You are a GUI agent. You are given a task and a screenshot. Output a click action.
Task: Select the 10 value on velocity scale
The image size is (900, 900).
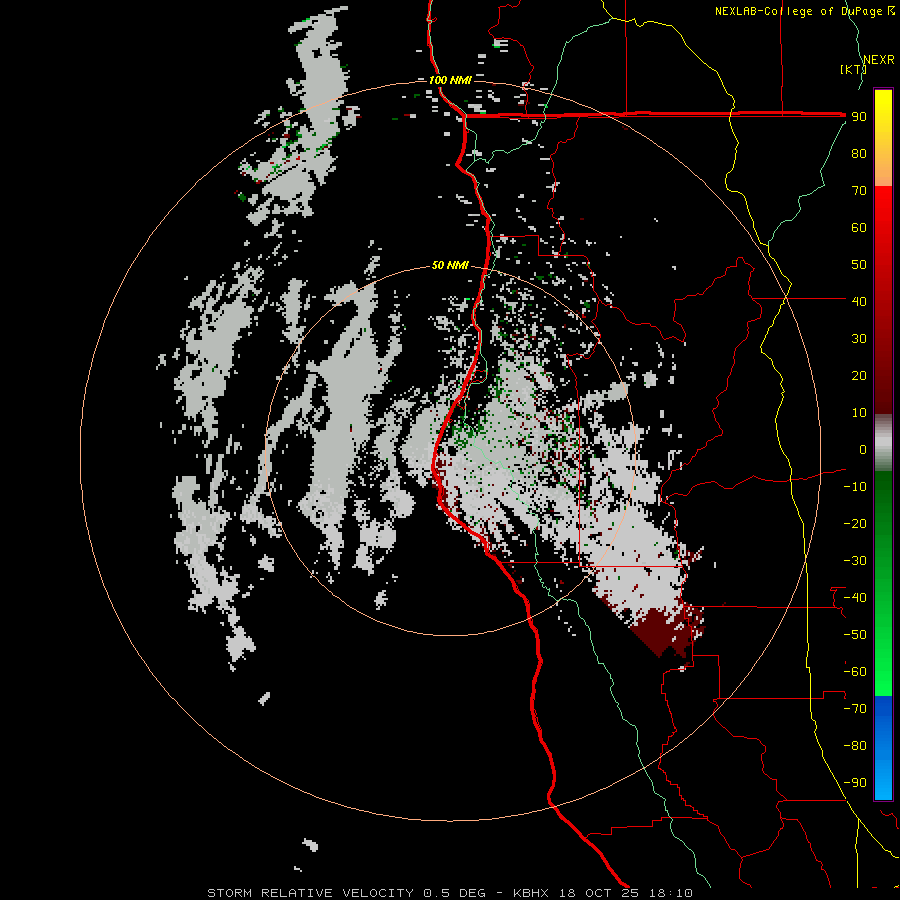(x=859, y=413)
